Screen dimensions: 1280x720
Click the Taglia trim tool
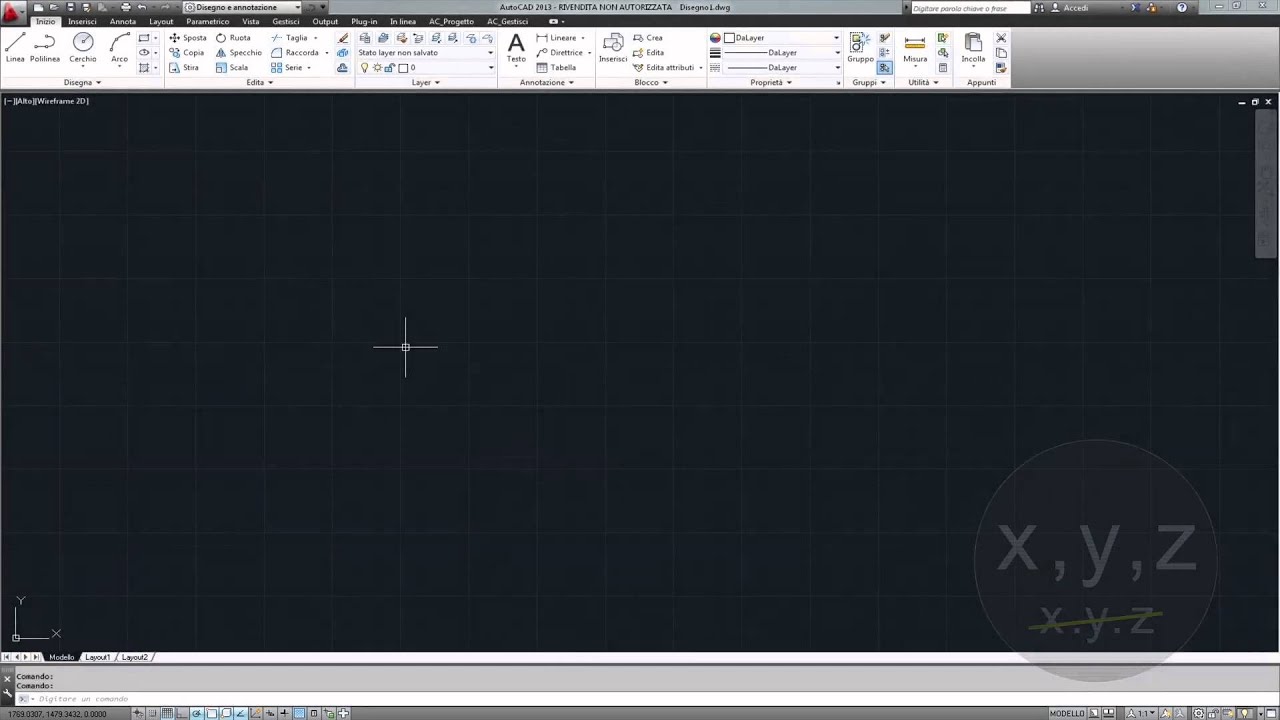[x=290, y=38]
